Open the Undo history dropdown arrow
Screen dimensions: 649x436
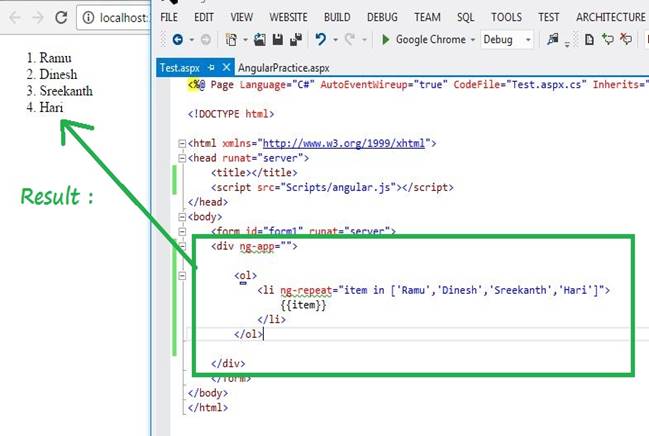[x=335, y=40]
